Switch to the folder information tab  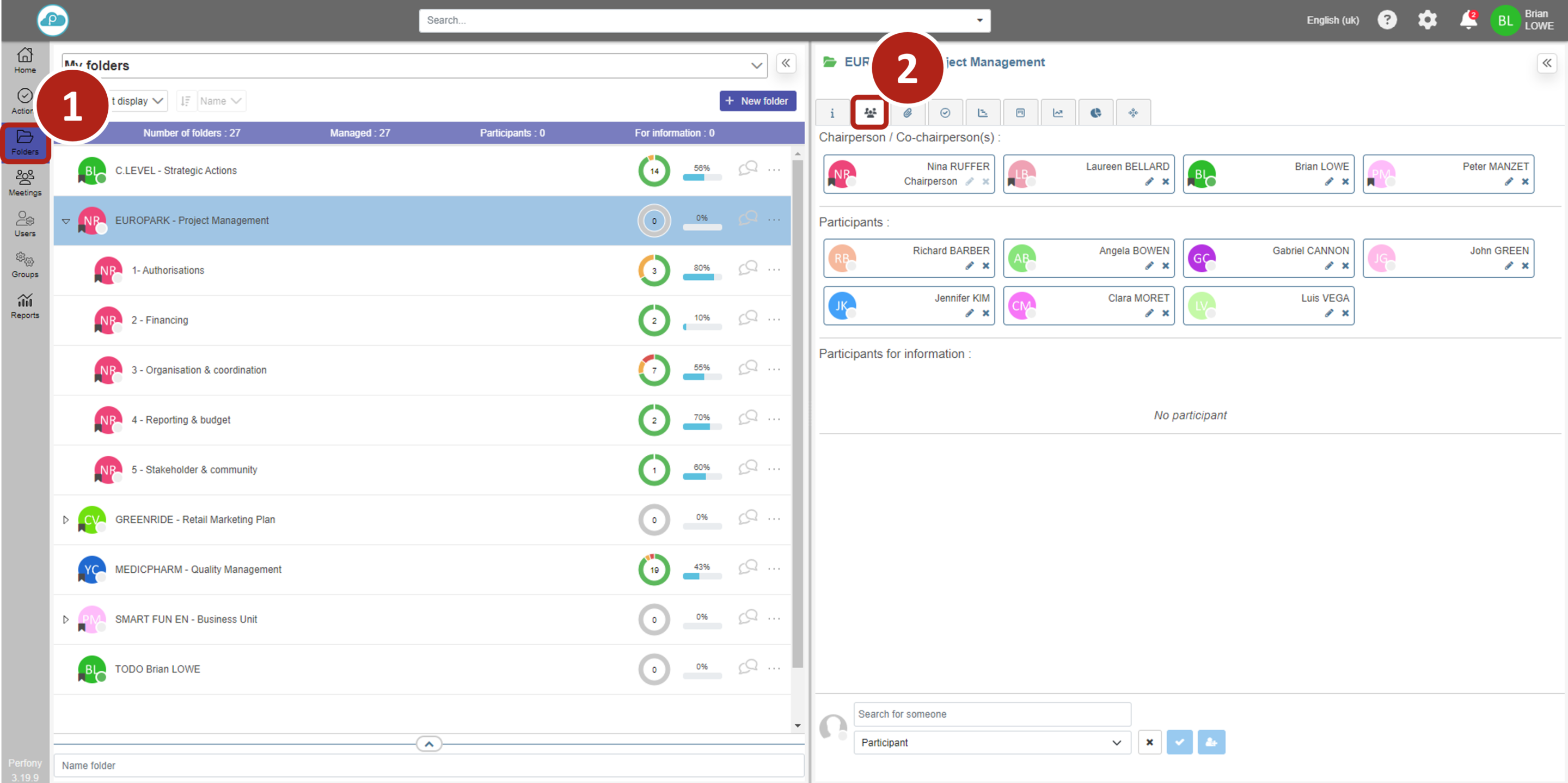[x=832, y=113]
